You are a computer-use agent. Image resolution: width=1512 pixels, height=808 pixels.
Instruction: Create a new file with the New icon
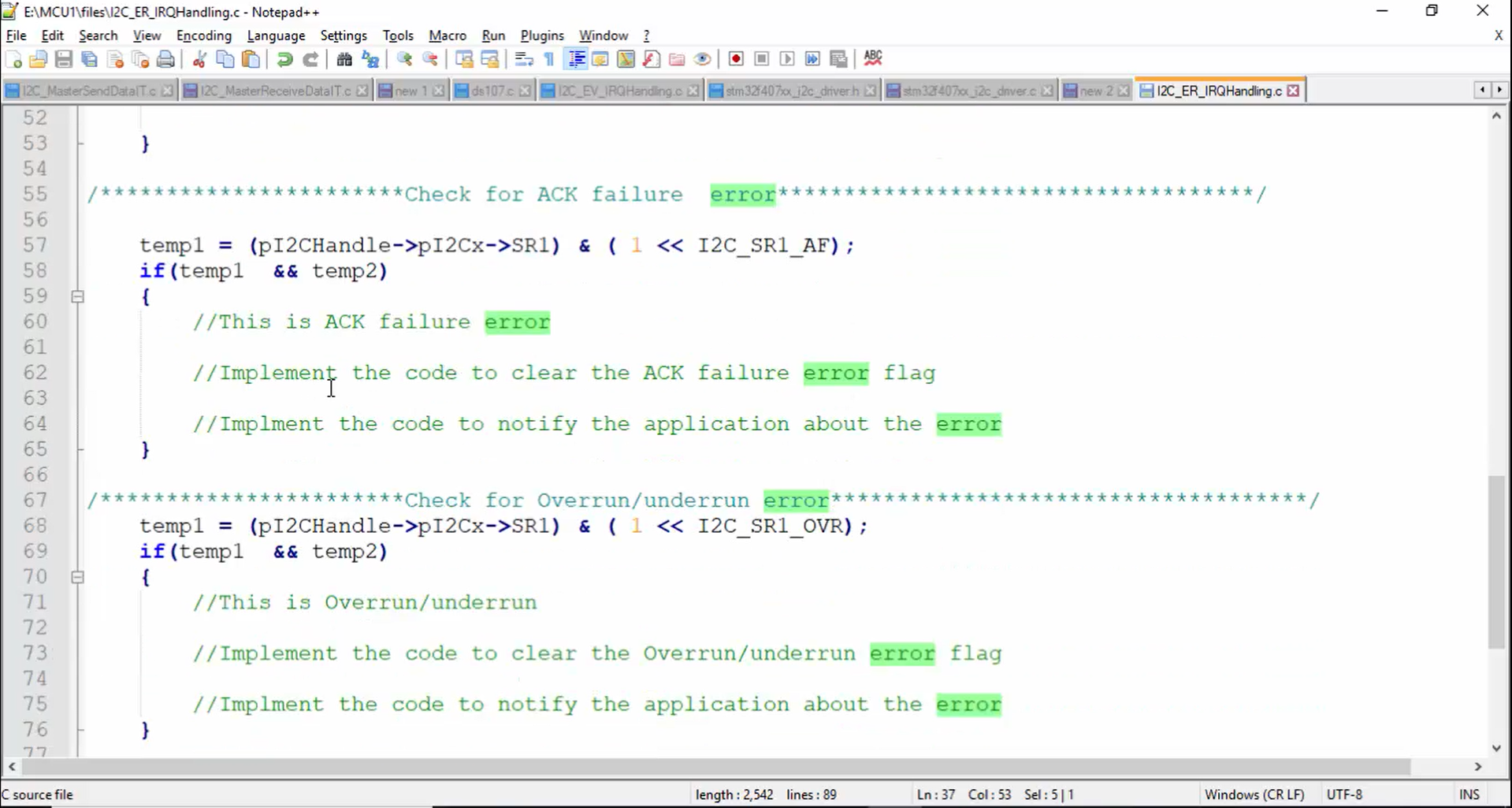coord(13,59)
